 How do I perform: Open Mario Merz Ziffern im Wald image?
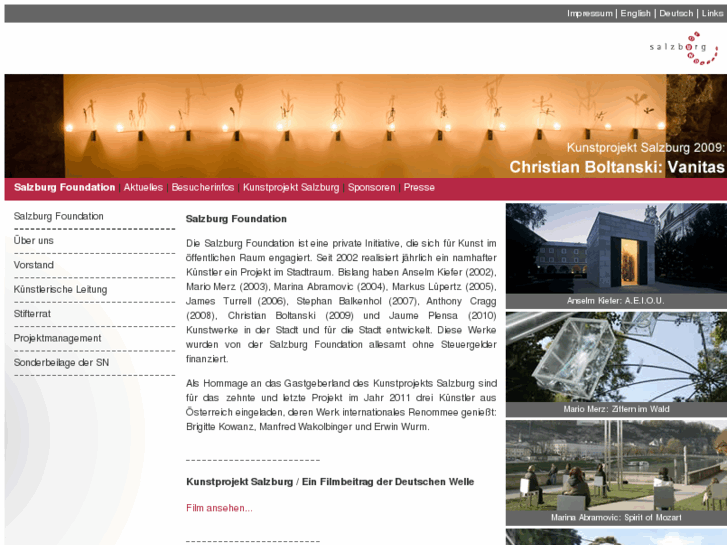click(x=616, y=357)
